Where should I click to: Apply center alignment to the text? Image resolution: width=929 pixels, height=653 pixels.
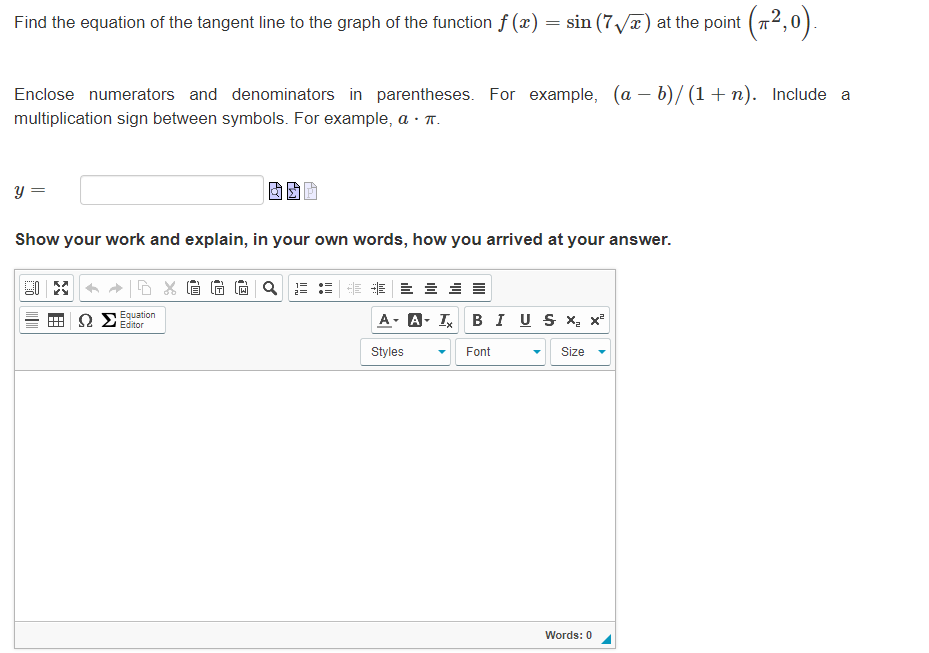pyautogui.click(x=430, y=288)
